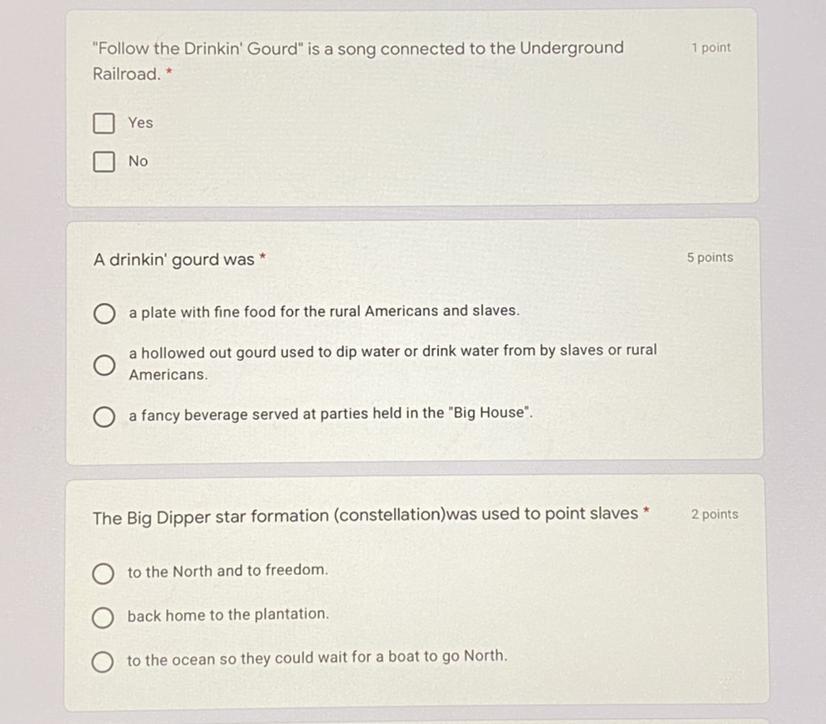The height and width of the screenshot is (724, 826).
Task: Check the Yes checkbox
Action: 104,123
